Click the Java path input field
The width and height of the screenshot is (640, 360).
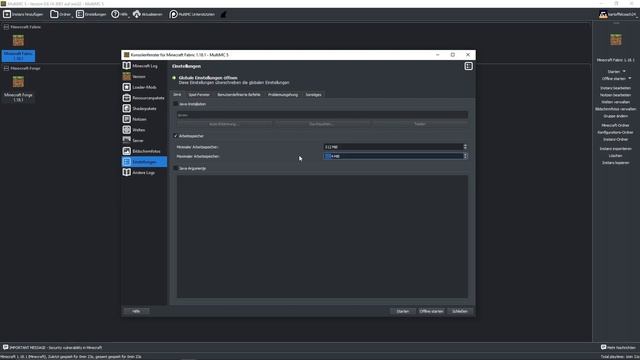[322, 115]
